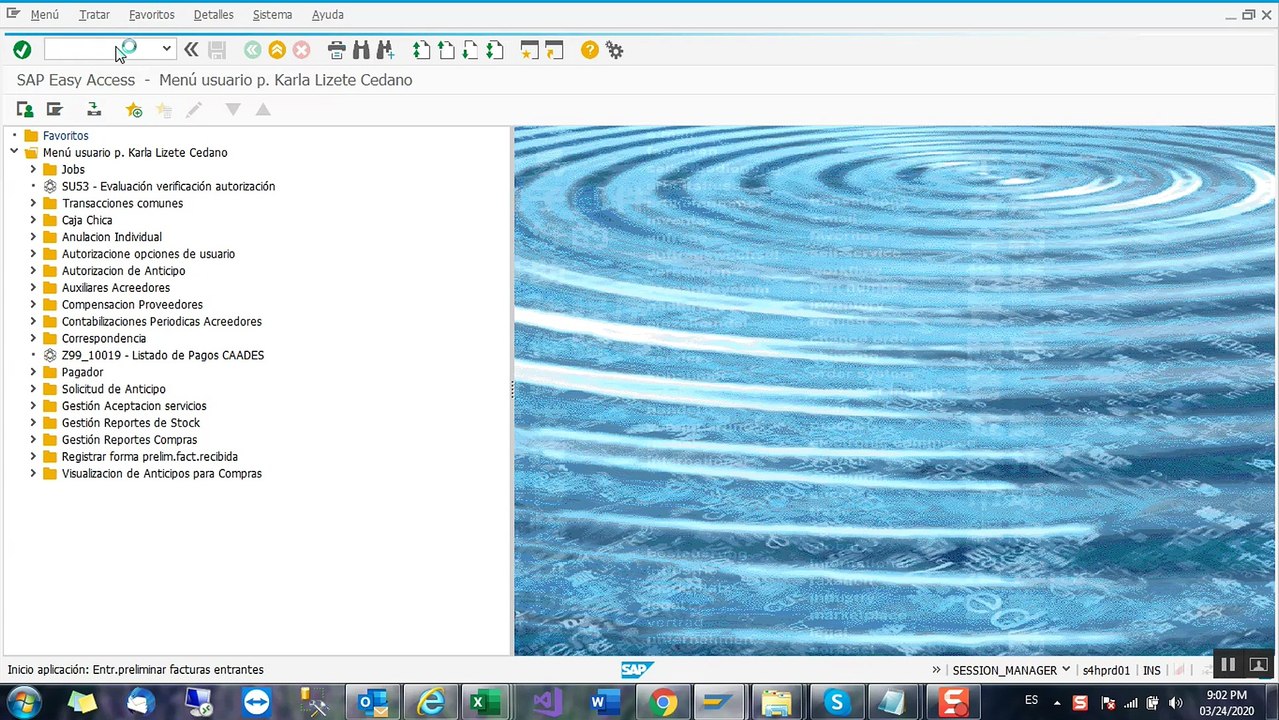The image size is (1279, 720).
Task: Click the Add to Favorites star icon
Action: [x=134, y=109]
